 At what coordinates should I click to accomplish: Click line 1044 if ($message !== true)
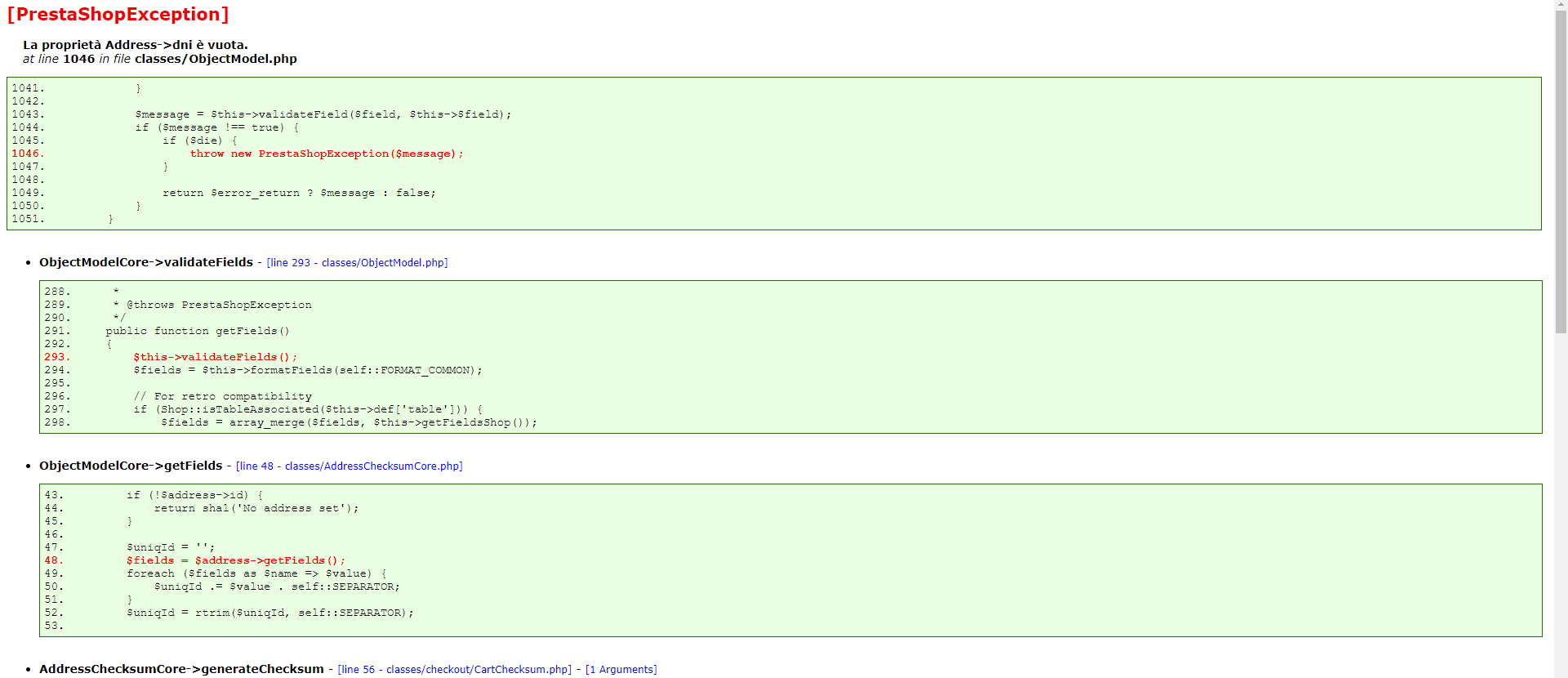[x=217, y=127]
